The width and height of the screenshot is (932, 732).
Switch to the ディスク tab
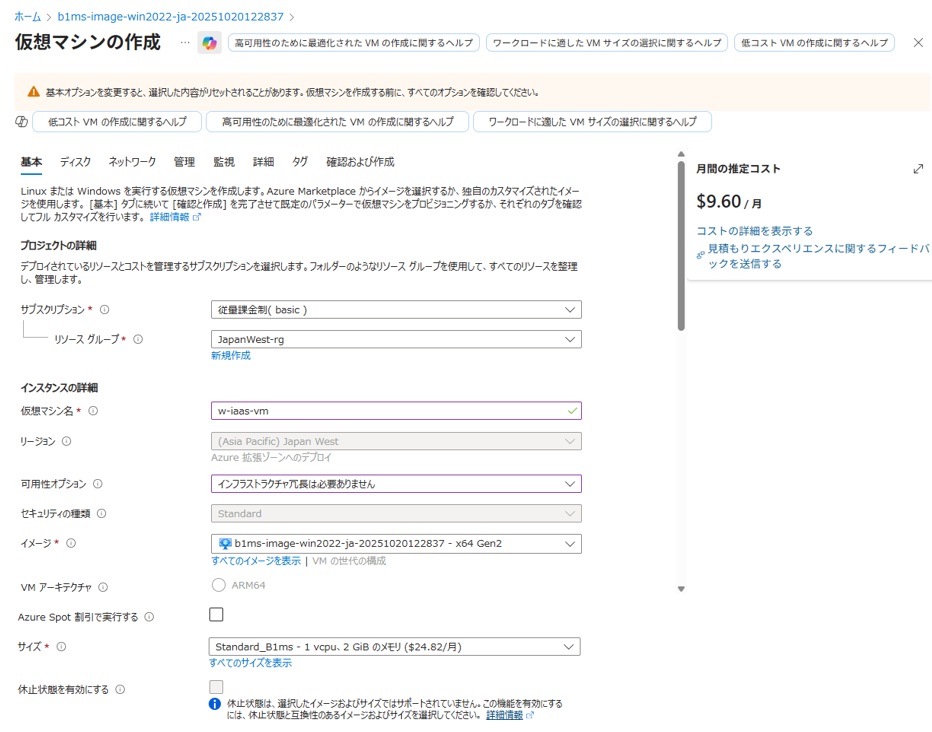point(75,162)
